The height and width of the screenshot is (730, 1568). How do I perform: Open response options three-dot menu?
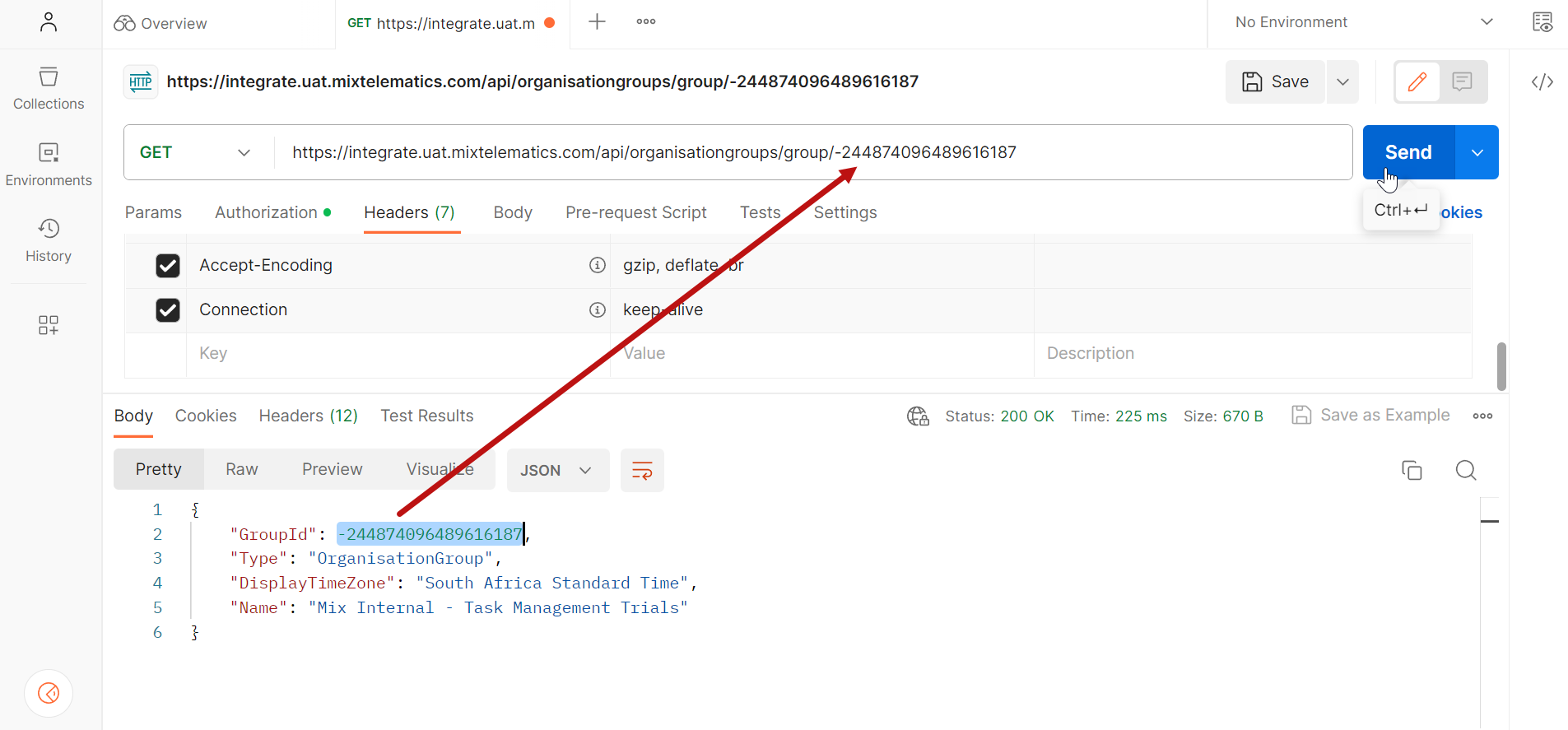[1482, 416]
